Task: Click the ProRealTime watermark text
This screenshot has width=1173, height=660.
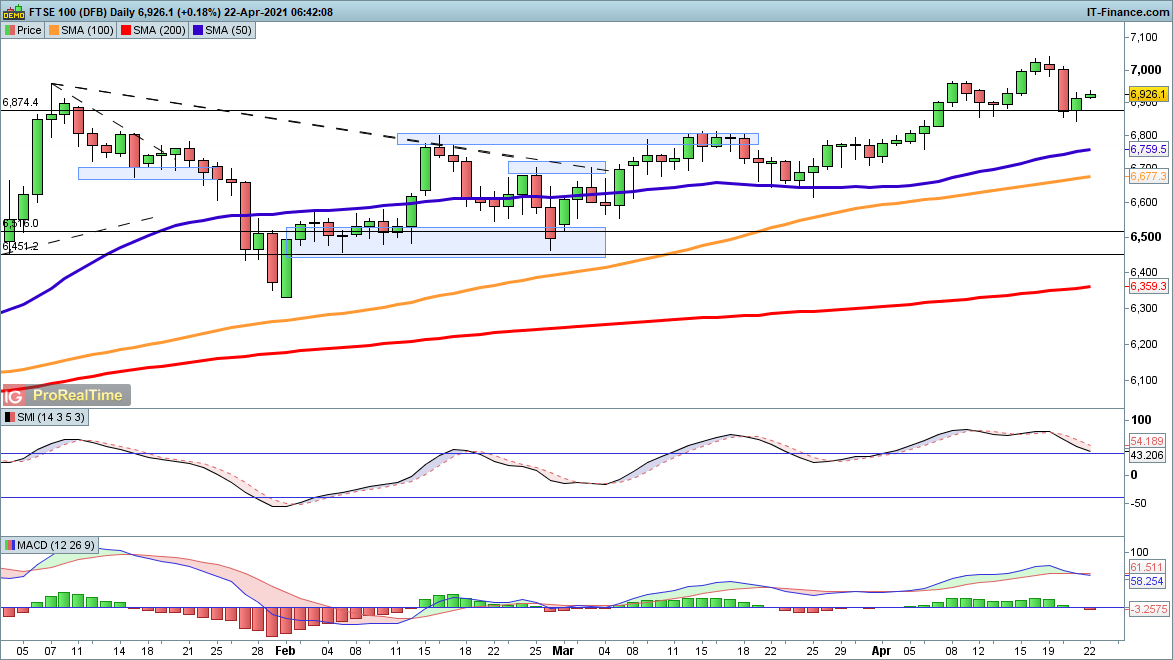Action: click(78, 395)
